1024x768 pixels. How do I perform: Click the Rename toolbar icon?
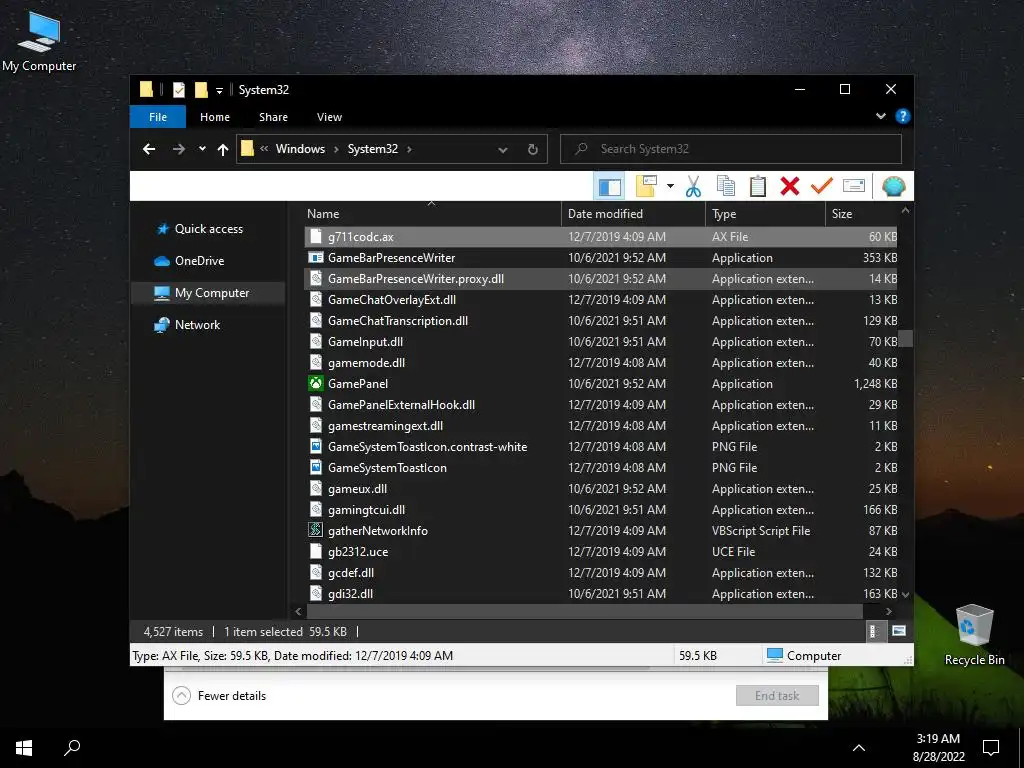pos(854,186)
